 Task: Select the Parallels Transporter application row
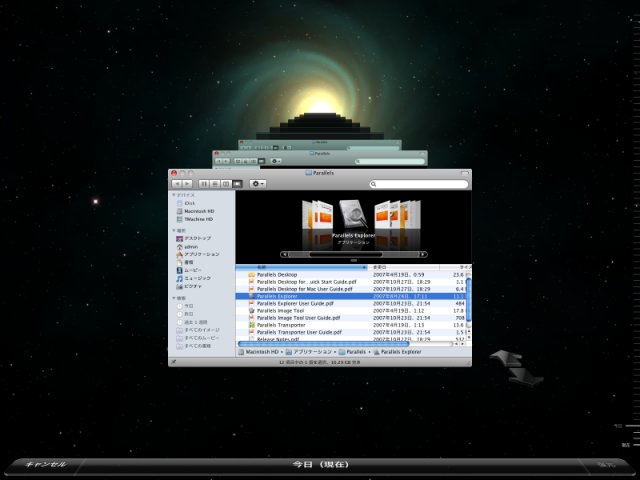coord(351,325)
